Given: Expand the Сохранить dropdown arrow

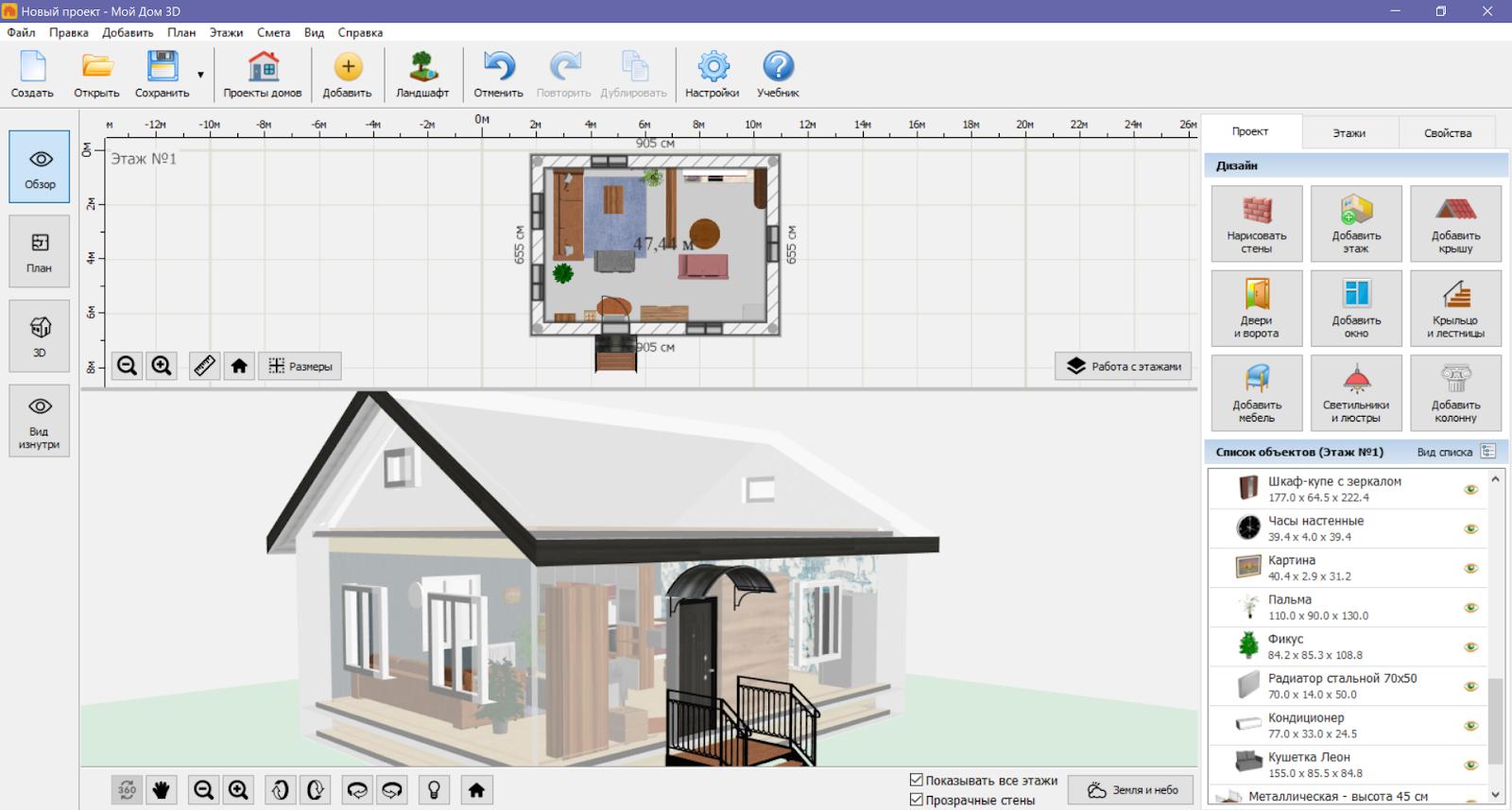Looking at the screenshot, I should pyautogui.click(x=200, y=75).
